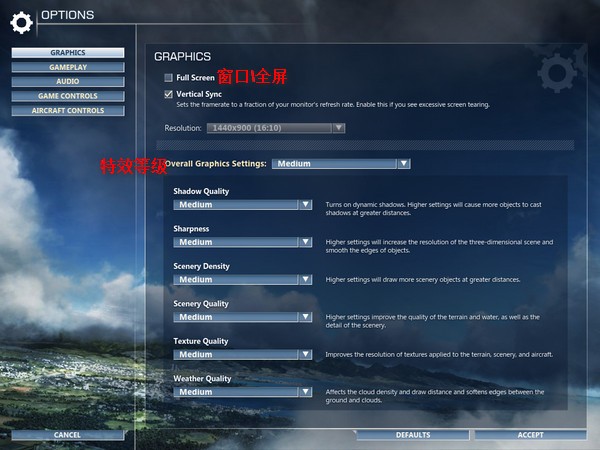Screen dimensions: 600x450
Task: Click the Weather Quality Medium value box
Action: coord(236,392)
